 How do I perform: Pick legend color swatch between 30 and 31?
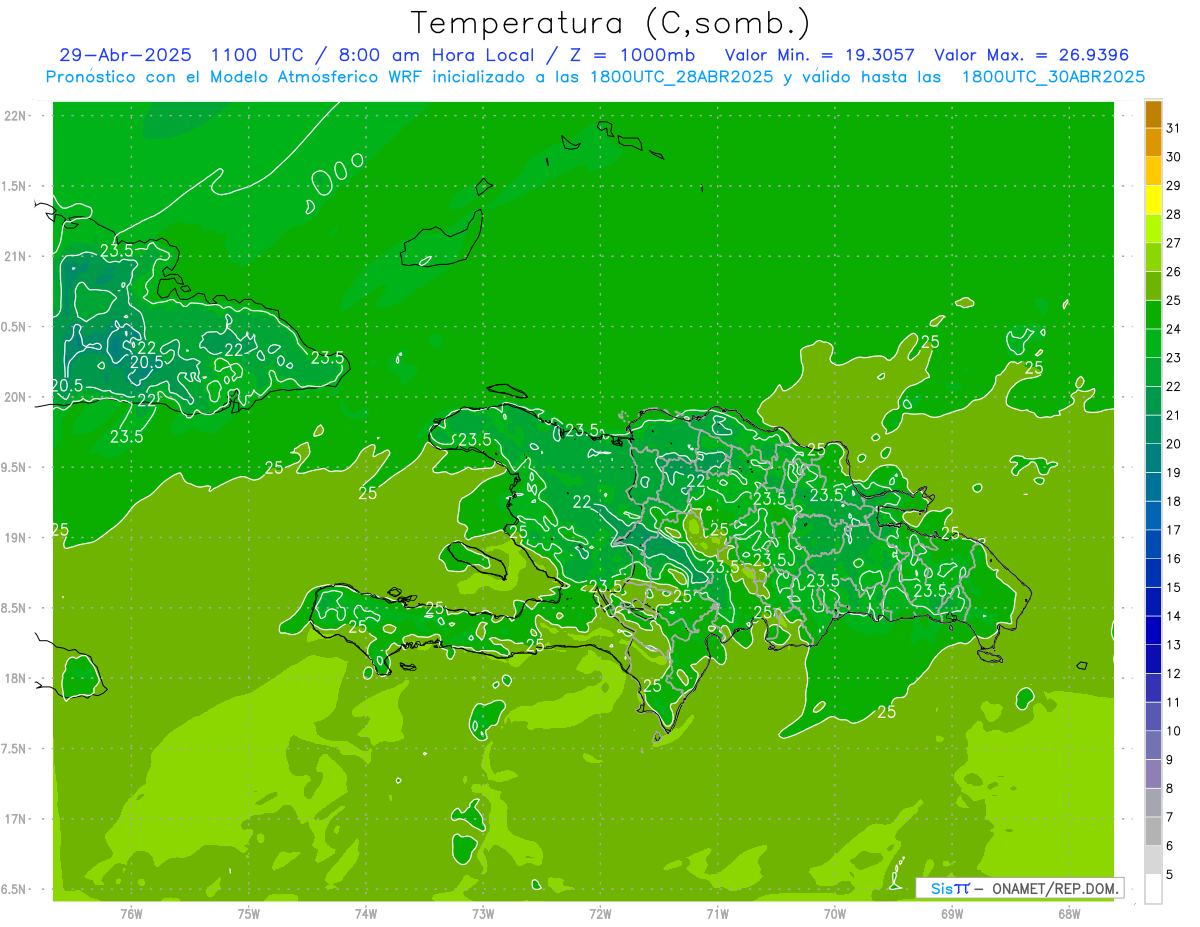1153,143
